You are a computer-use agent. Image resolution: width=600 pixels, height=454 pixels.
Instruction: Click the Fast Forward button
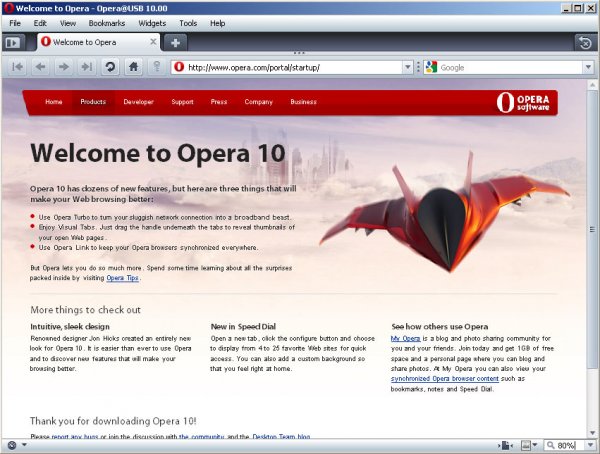(x=87, y=67)
